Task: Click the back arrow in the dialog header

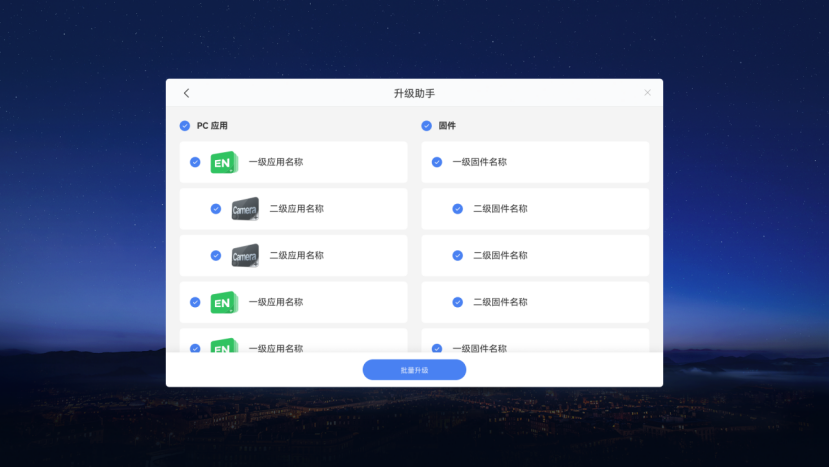Action: pyautogui.click(x=186, y=93)
